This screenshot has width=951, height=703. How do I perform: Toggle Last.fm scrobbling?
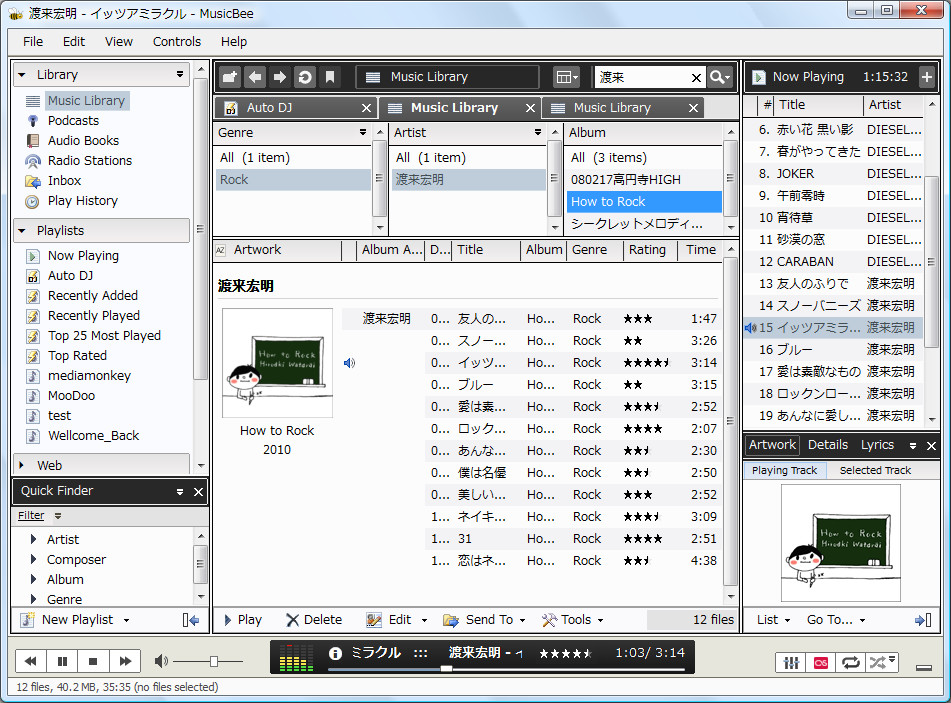(821, 662)
